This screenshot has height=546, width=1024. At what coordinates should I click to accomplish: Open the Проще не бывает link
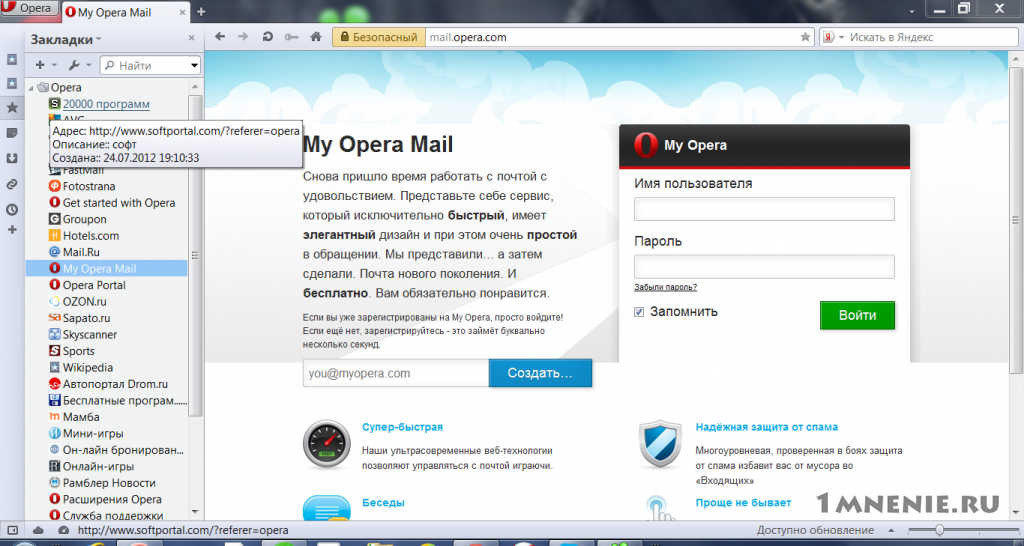tap(743, 503)
